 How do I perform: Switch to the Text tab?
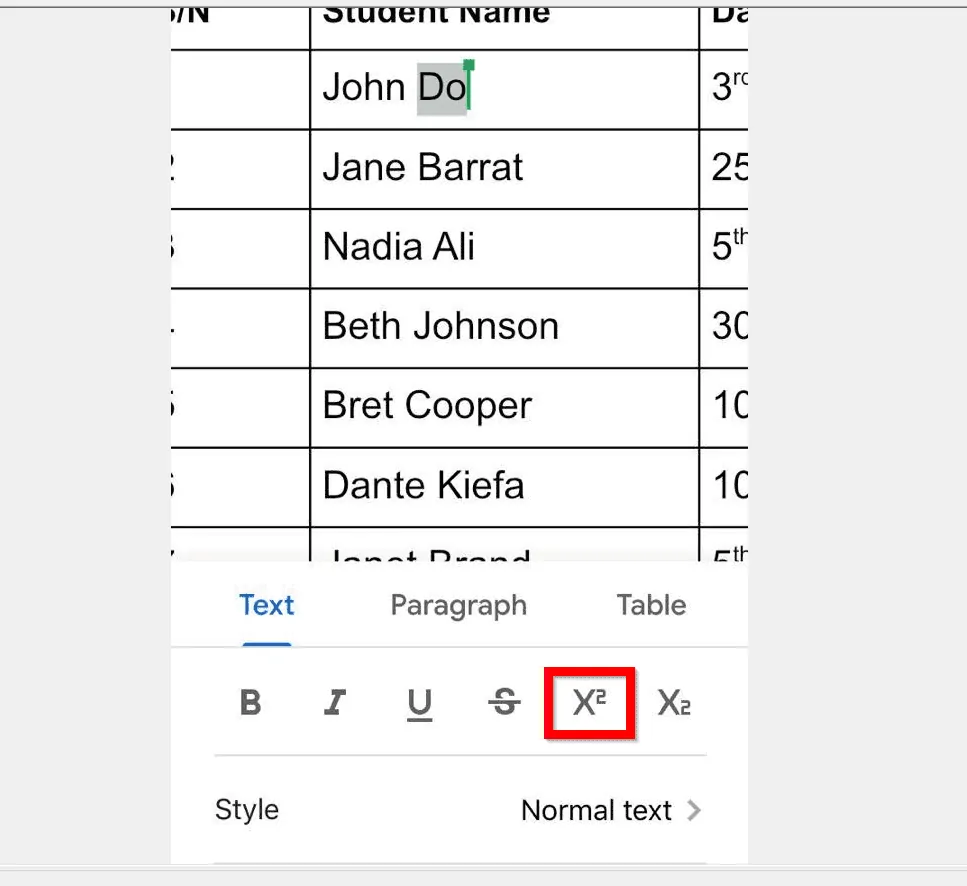pyautogui.click(x=266, y=605)
